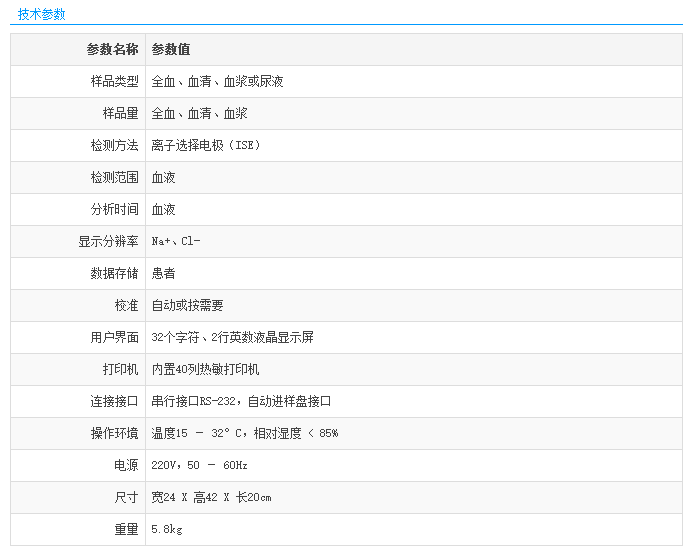Select the 参数名称 column header
Screen dimensions: 693x556
(x=112, y=49)
